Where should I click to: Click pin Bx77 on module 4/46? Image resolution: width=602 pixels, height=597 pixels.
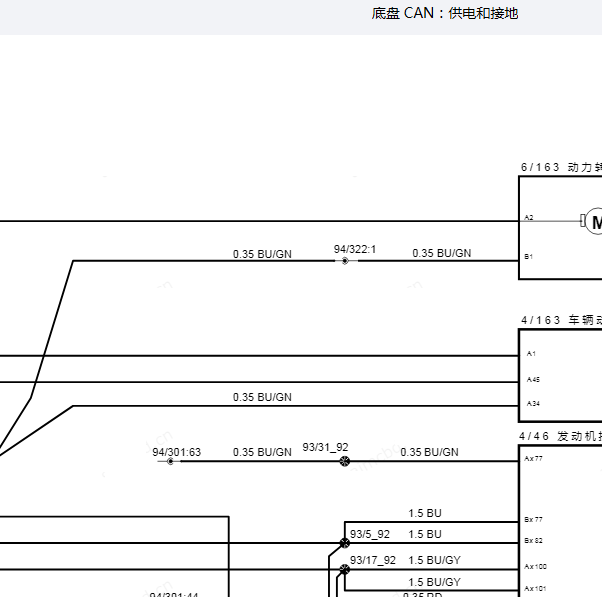coord(533,519)
